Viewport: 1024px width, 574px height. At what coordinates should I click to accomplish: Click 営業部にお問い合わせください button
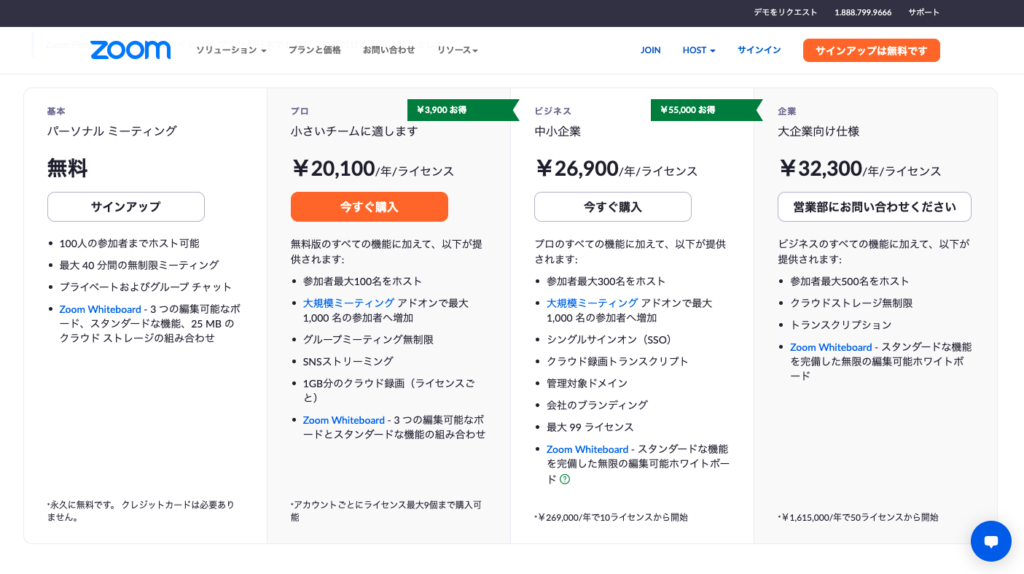click(x=874, y=207)
